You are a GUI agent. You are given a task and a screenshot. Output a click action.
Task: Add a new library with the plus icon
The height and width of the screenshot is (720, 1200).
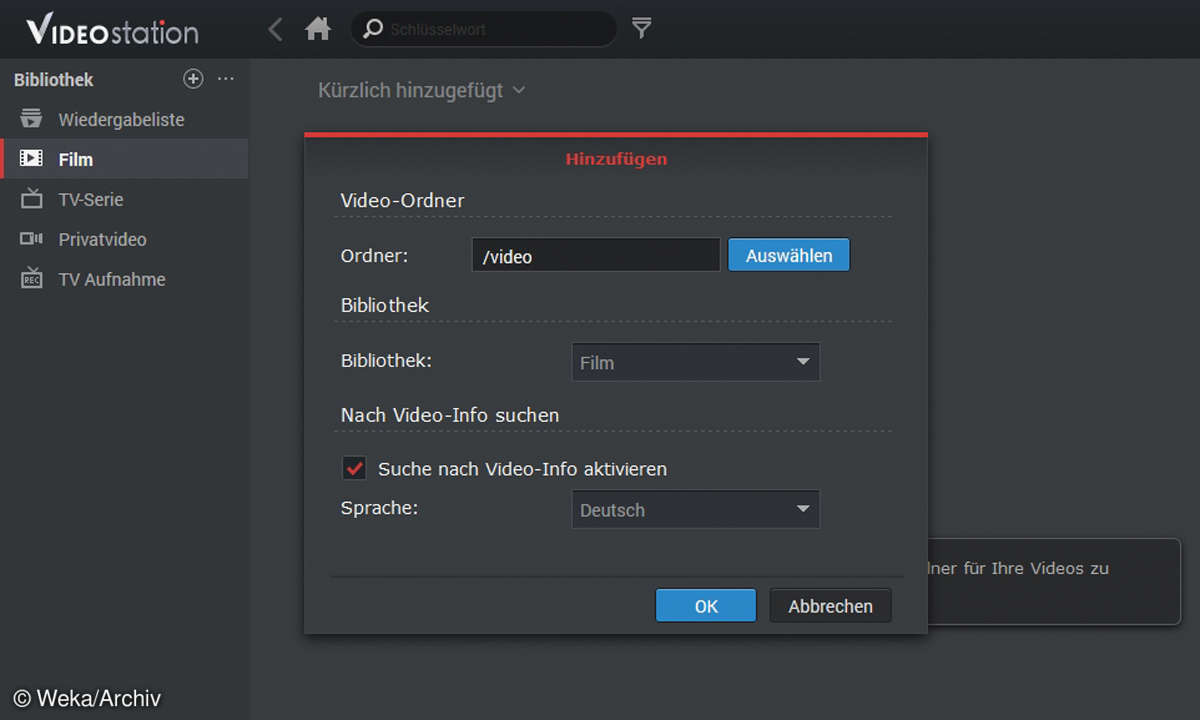coord(193,79)
